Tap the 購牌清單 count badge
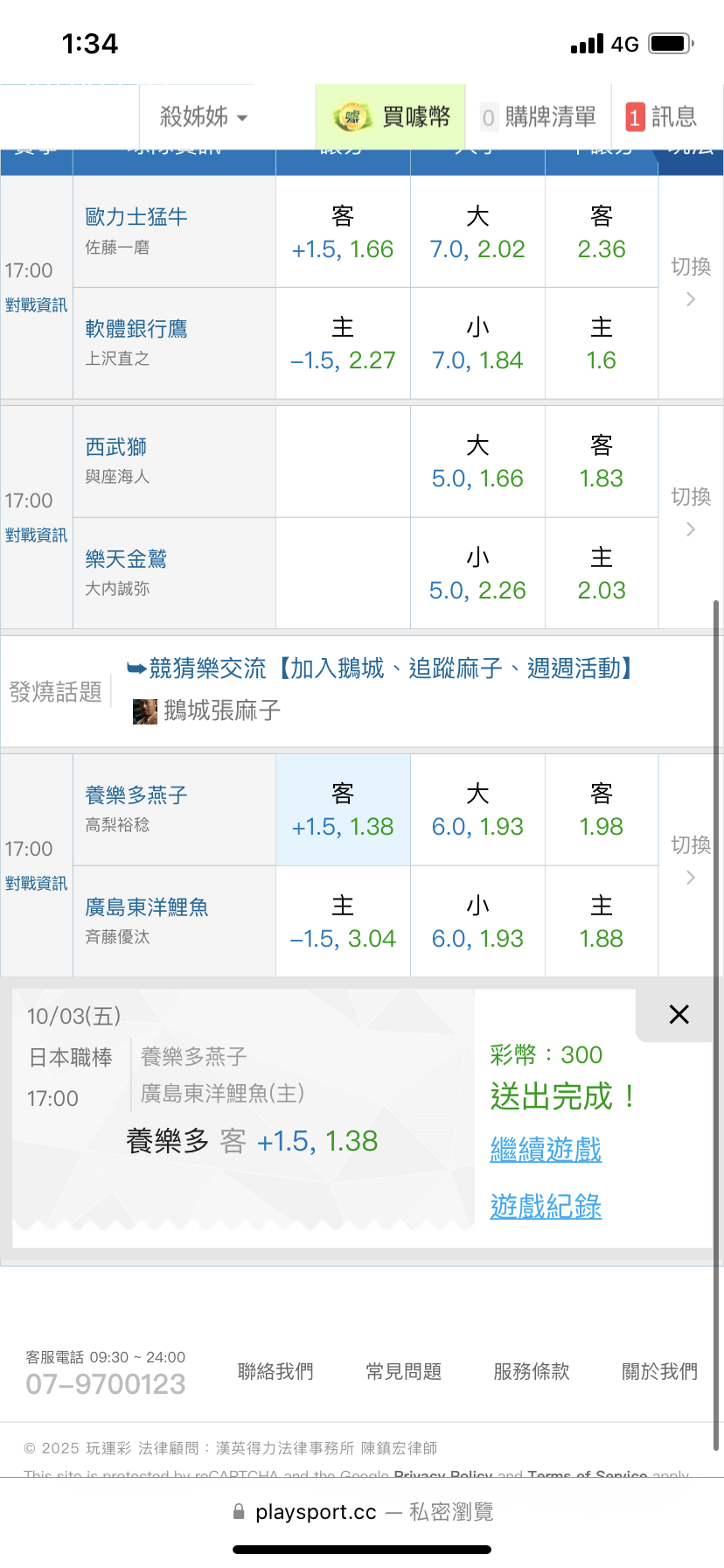 489,117
